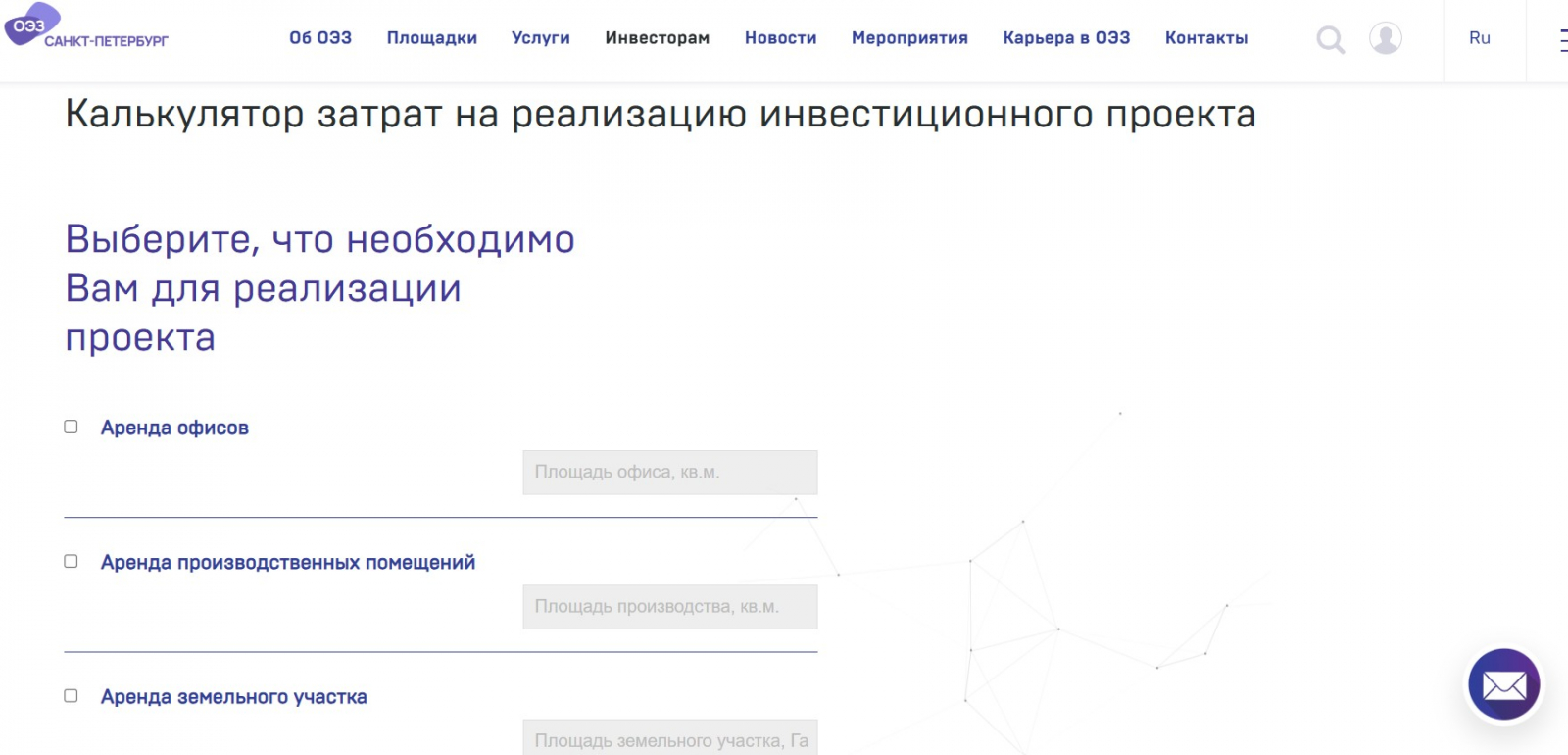Select the Аренда производственных помещений label
Image resolution: width=1568 pixels, height=755 pixels.
288,562
